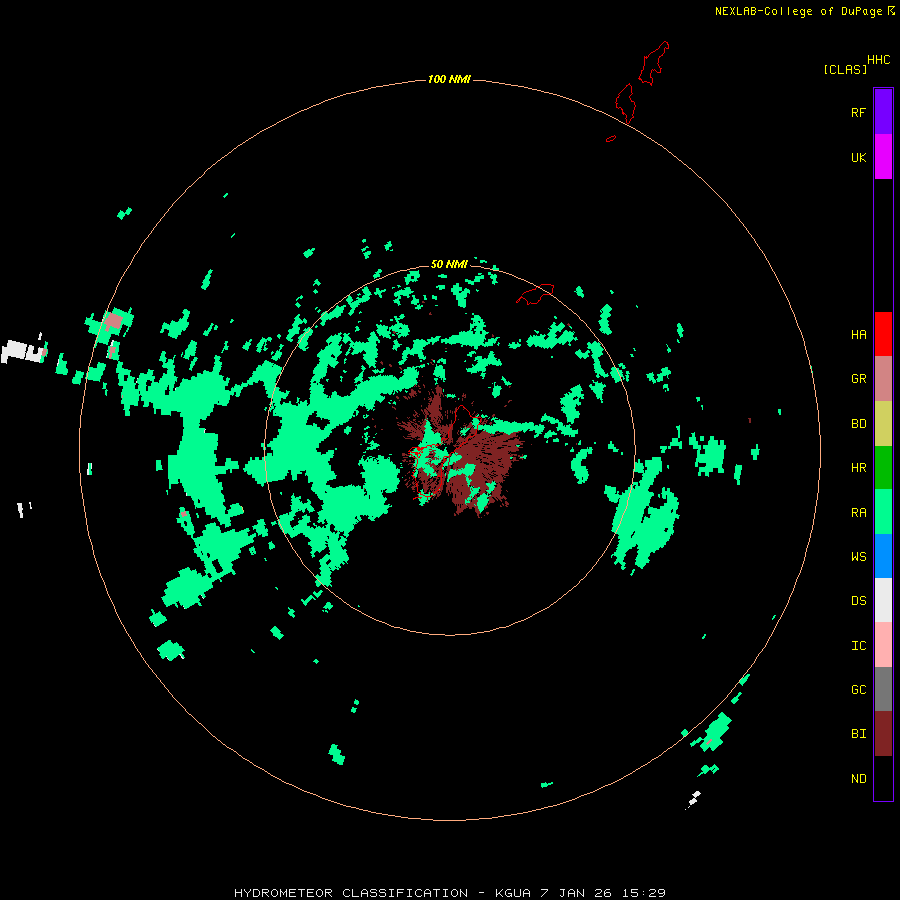This screenshot has width=900, height=900.
Task: Click the IC light pink legend swatch
Action: (x=883, y=645)
